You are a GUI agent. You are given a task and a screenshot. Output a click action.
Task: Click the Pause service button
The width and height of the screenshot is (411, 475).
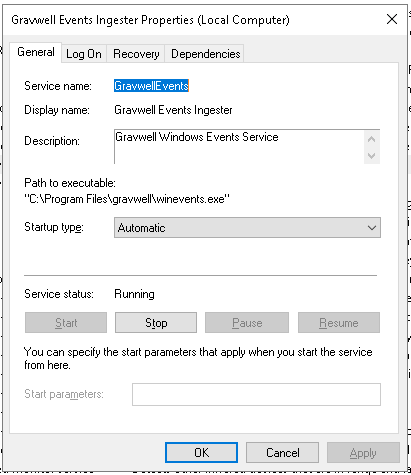point(247,323)
